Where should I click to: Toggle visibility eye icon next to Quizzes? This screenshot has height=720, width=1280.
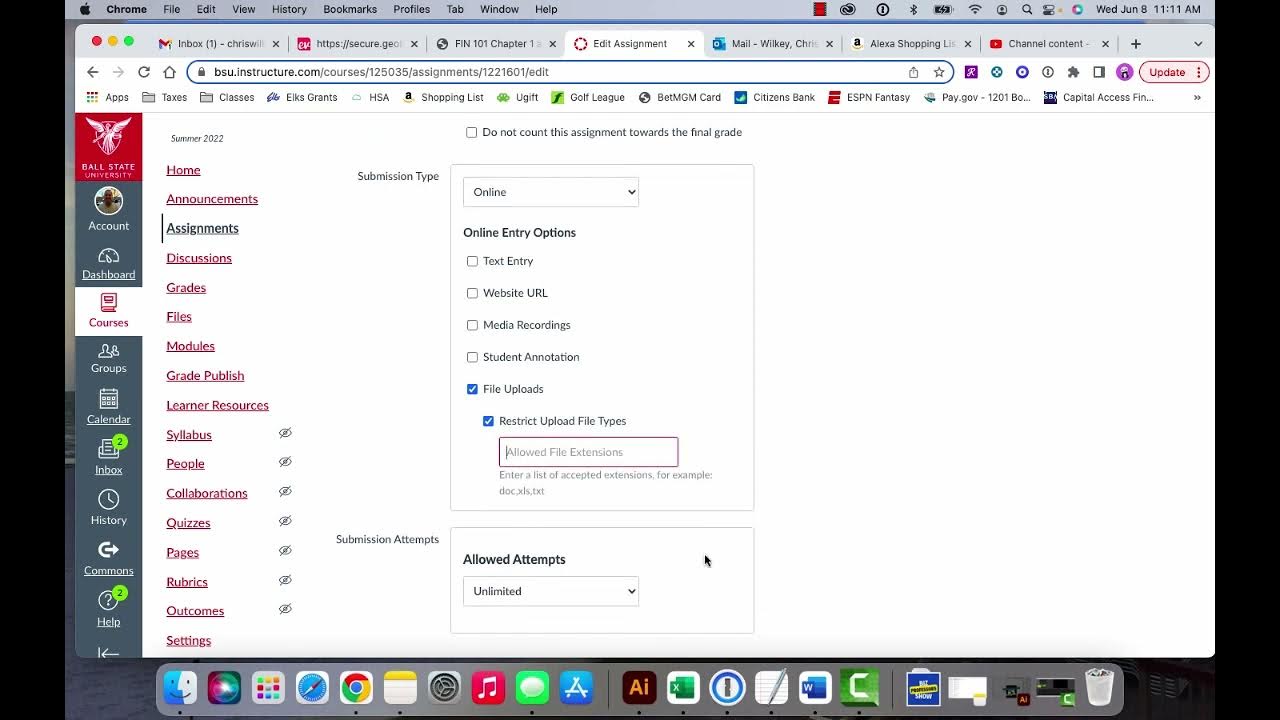point(285,521)
